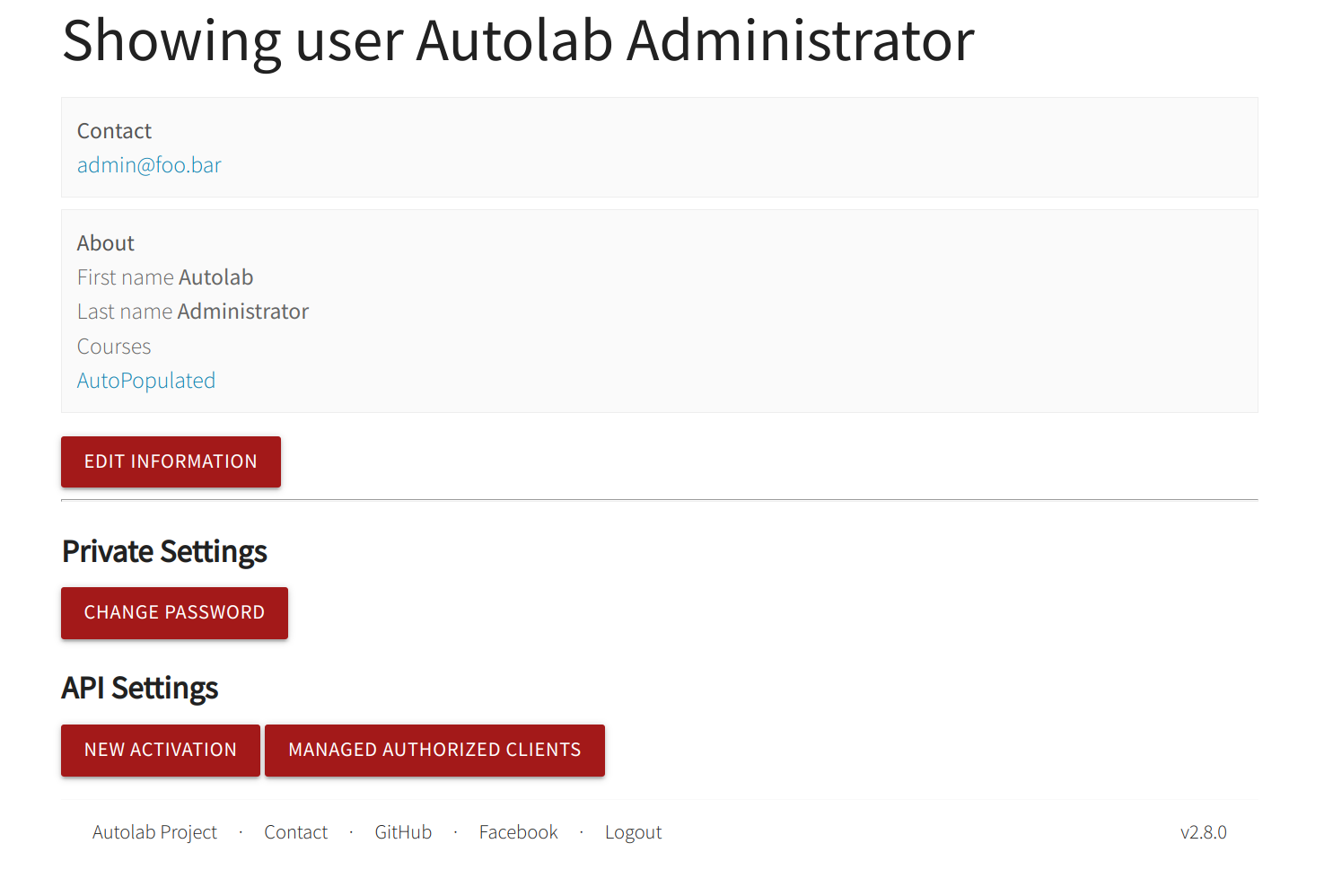
Task: Select the Last name Administrator text
Action: pos(192,312)
